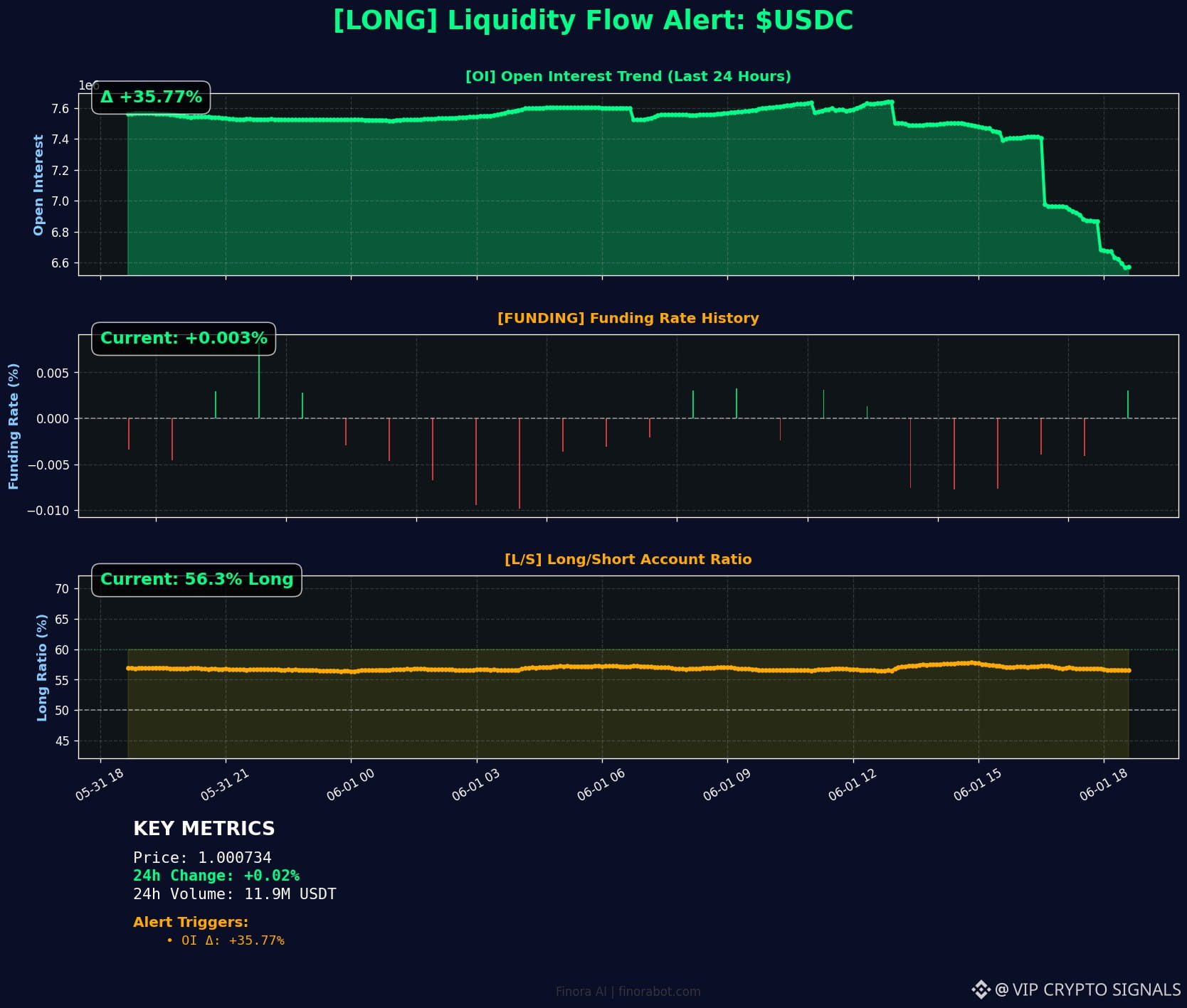The image size is (1187, 1008).
Task: Select the 6.8 tick on the Open Interest axis
Action: pos(60,233)
